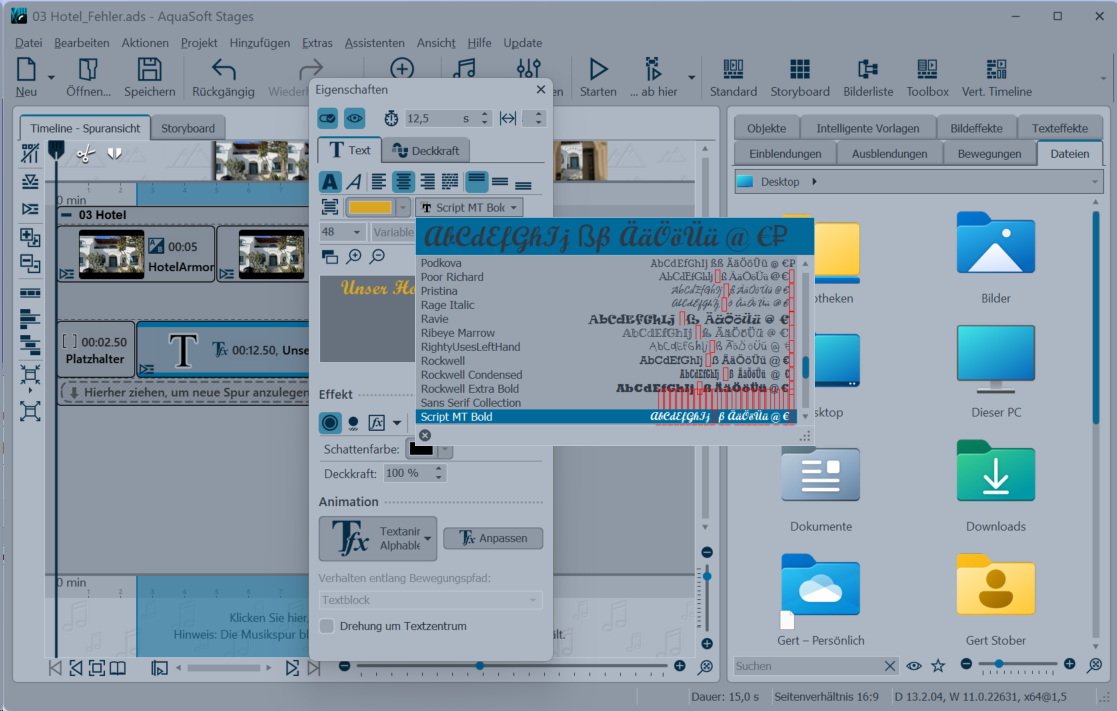Select Rockwell font from the list
1117x711 pixels.
(443, 361)
